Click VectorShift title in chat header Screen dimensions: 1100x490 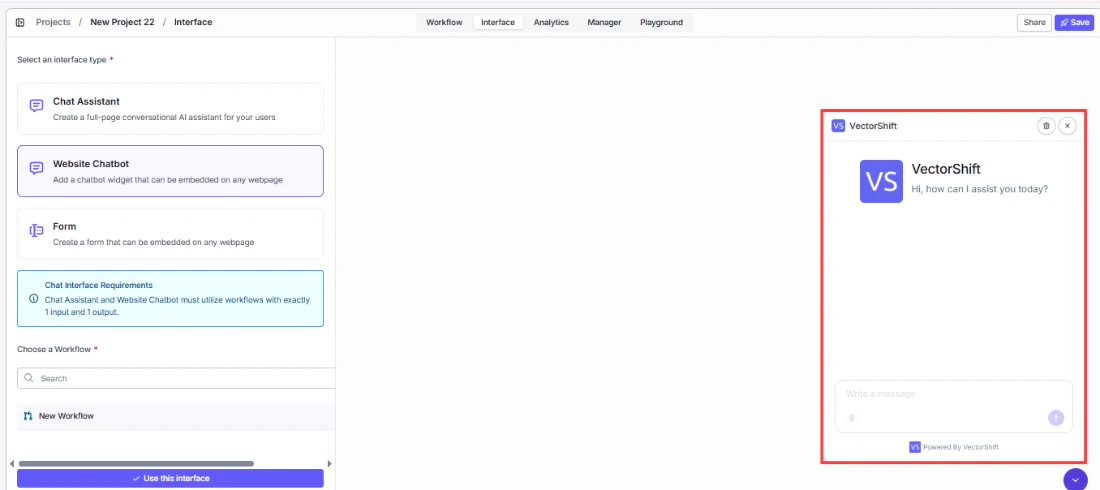[x=873, y=126]
